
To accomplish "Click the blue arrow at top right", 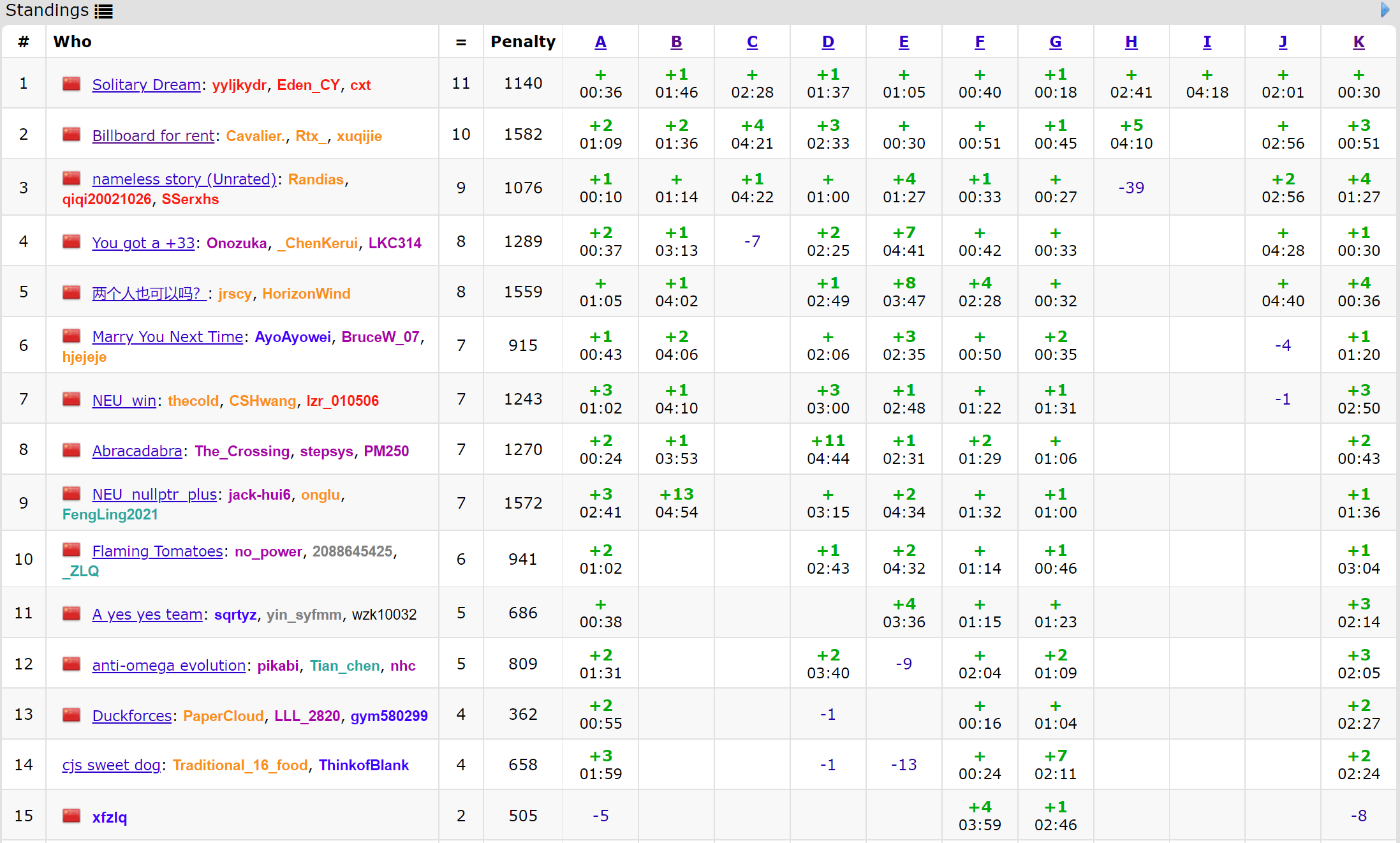I will point(1385,10).
